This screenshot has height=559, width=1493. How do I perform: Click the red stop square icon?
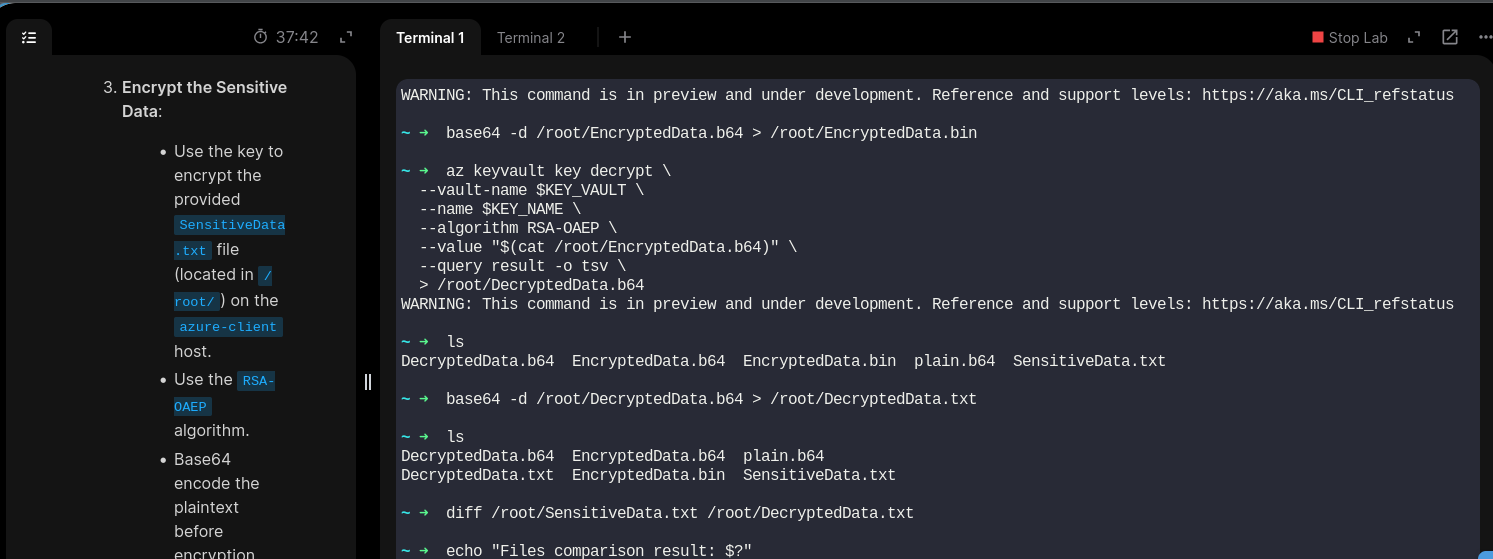tap(1318, 37)
